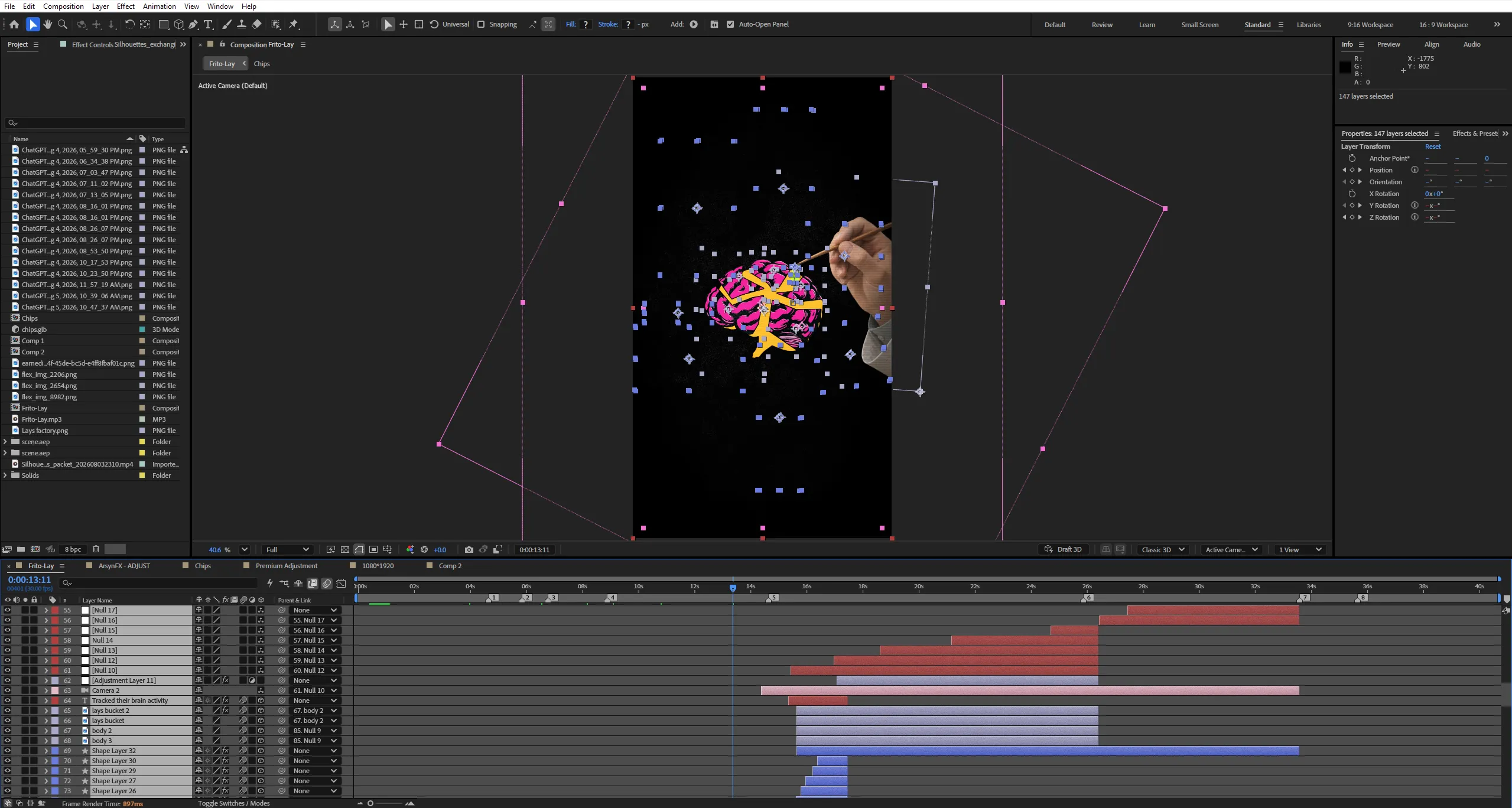This screenshot has width=1512, height=808.
Task: Open the 8 bpc color depth setting
Action: click(73, 549)
